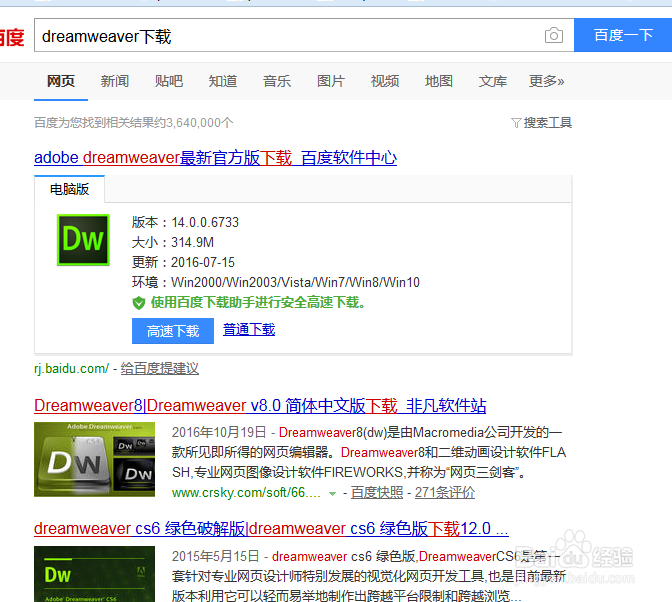This screenshot has height=602, width=672.
Task: Open the 文库 library tab
Action: (493, 81)
